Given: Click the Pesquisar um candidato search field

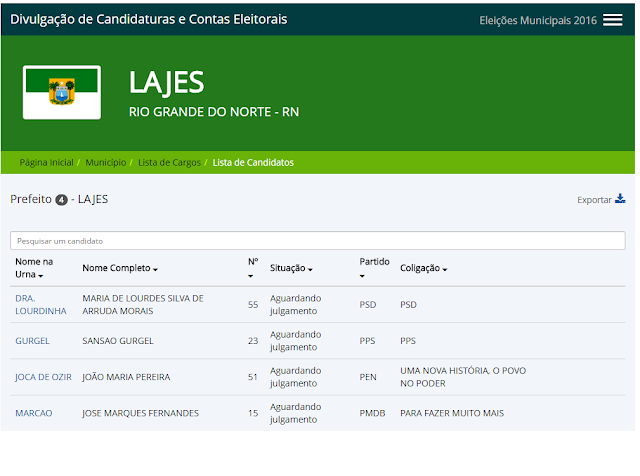Looking at the screenshot, I should click(318, 241).
